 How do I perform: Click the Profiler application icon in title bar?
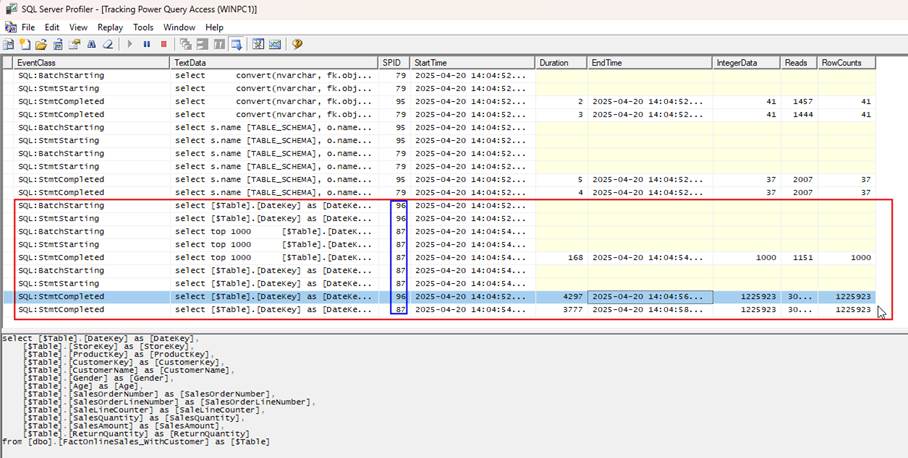pos(10,9)
